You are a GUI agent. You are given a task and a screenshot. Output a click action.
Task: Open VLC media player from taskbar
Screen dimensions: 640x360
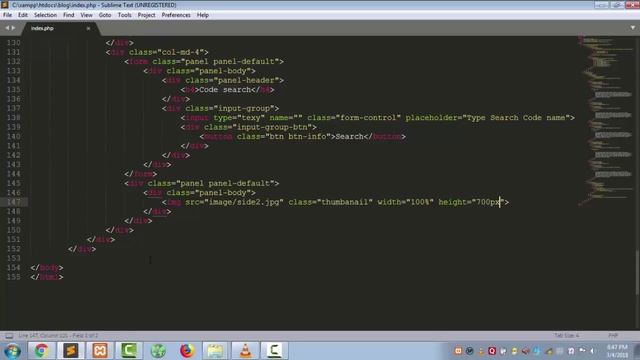pyautogui.click(x=245, y=351)
